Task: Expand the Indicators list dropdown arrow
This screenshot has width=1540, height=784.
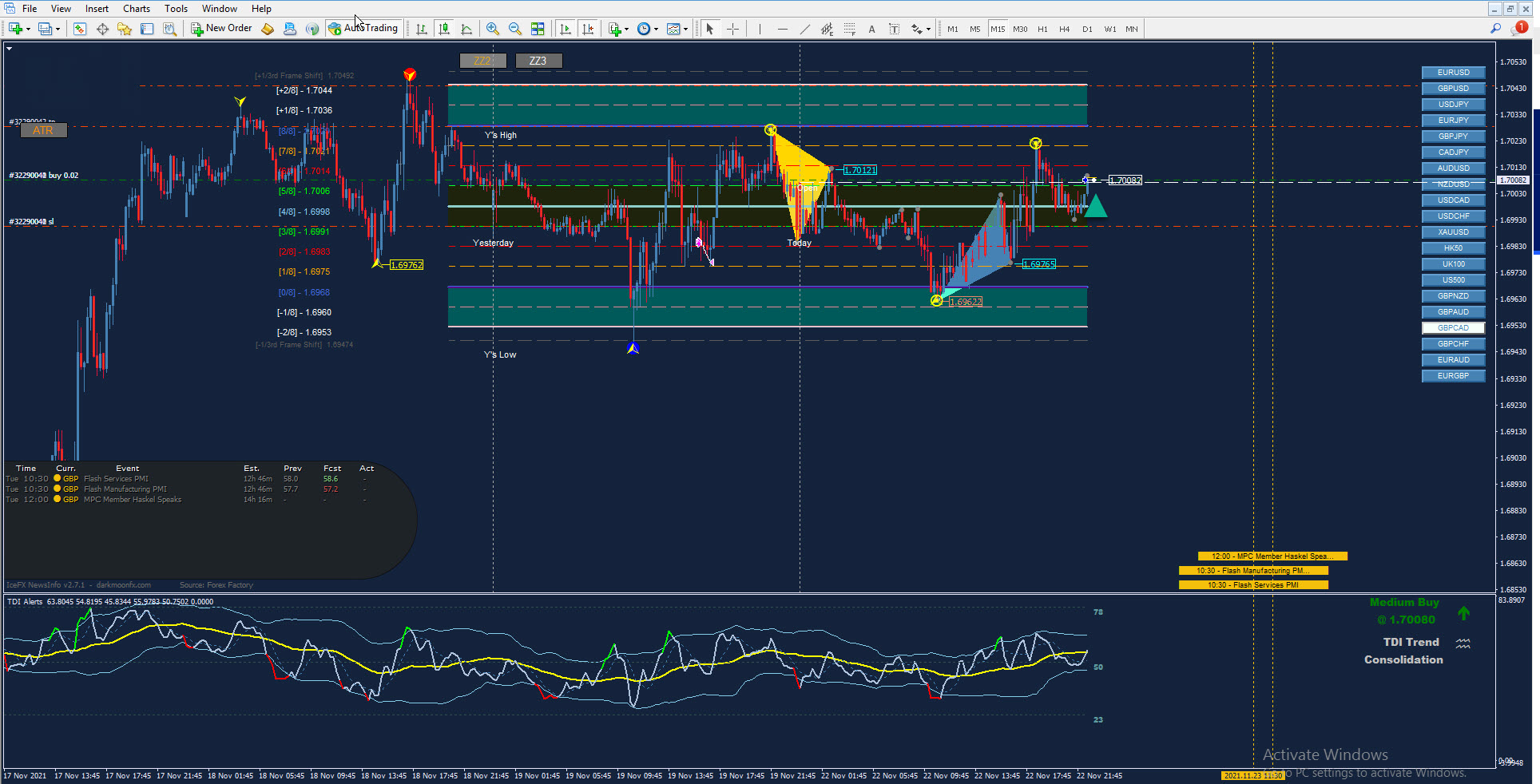Action: pos(627,30)
